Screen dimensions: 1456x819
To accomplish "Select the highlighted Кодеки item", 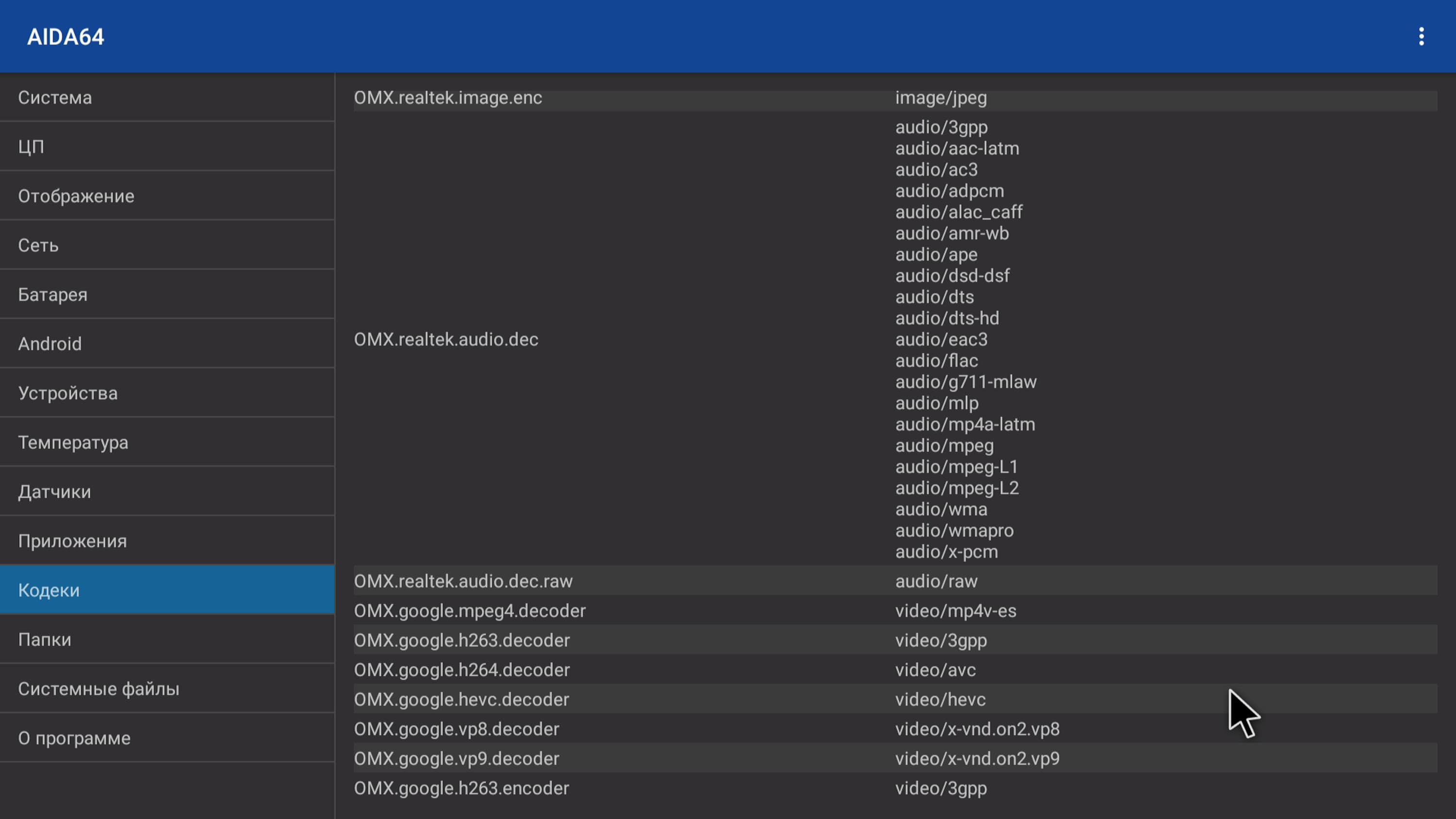I will coord(167,590).
